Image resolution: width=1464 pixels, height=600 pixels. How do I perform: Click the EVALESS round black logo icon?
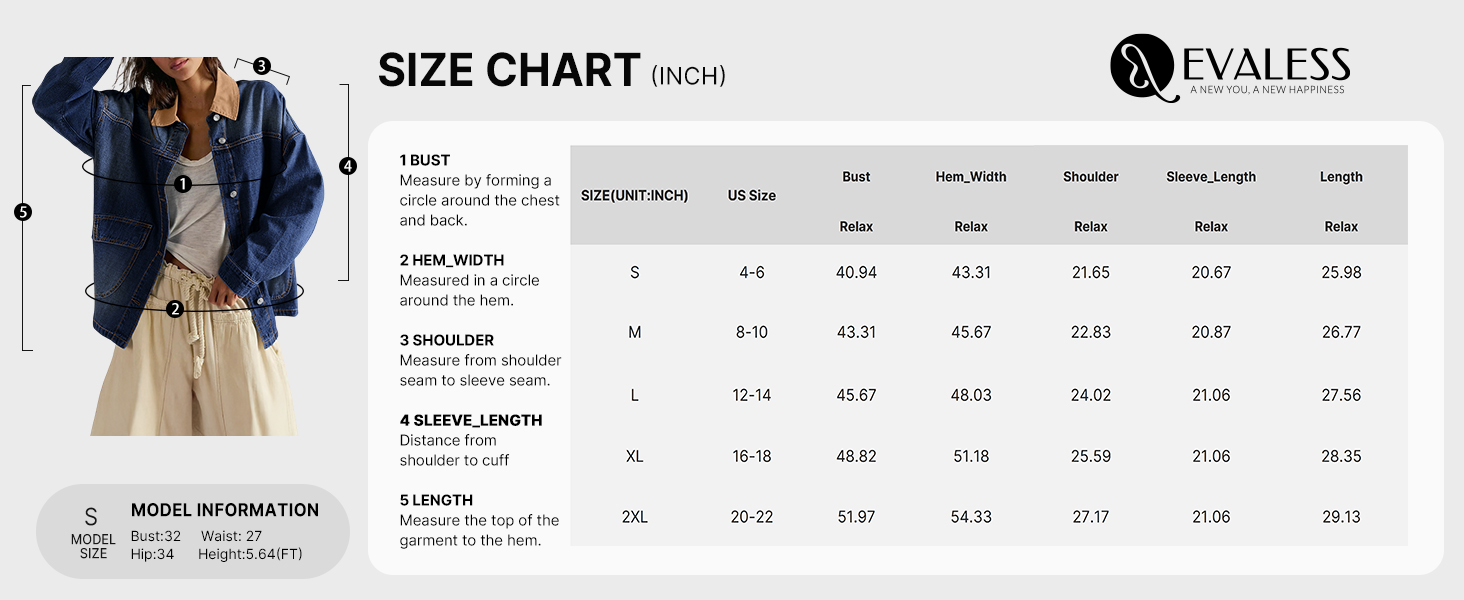click(1141, 67)
